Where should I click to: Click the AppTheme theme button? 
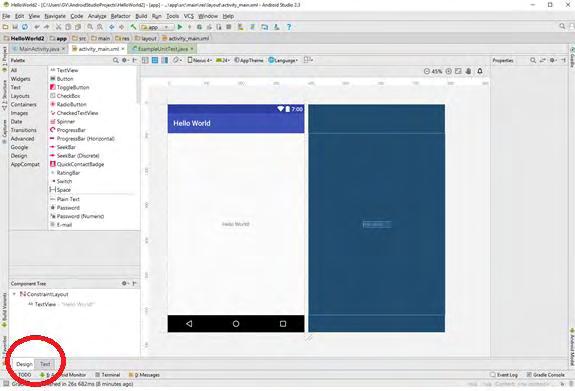(x=249, y=60)
